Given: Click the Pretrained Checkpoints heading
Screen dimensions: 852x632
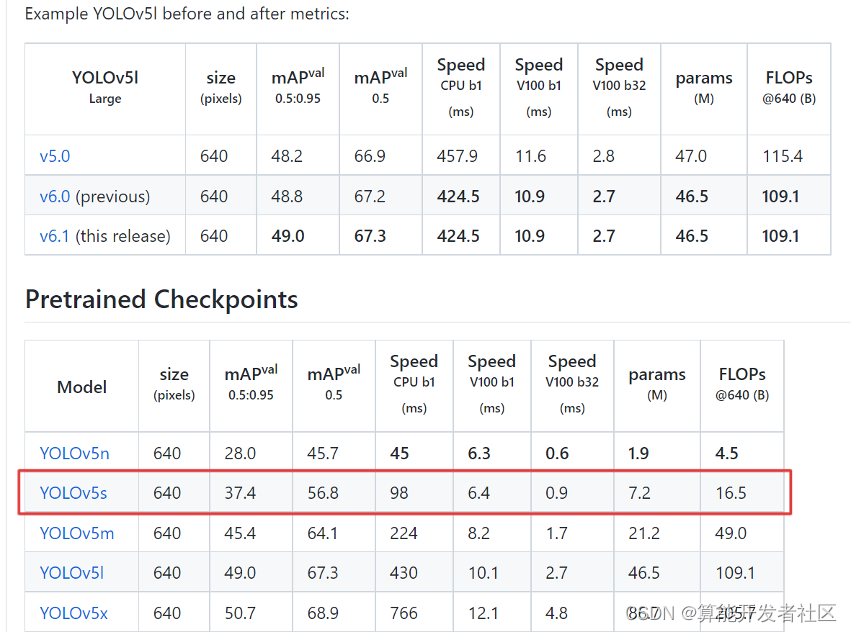Looking at the screenshot, I should pos(161,299).
